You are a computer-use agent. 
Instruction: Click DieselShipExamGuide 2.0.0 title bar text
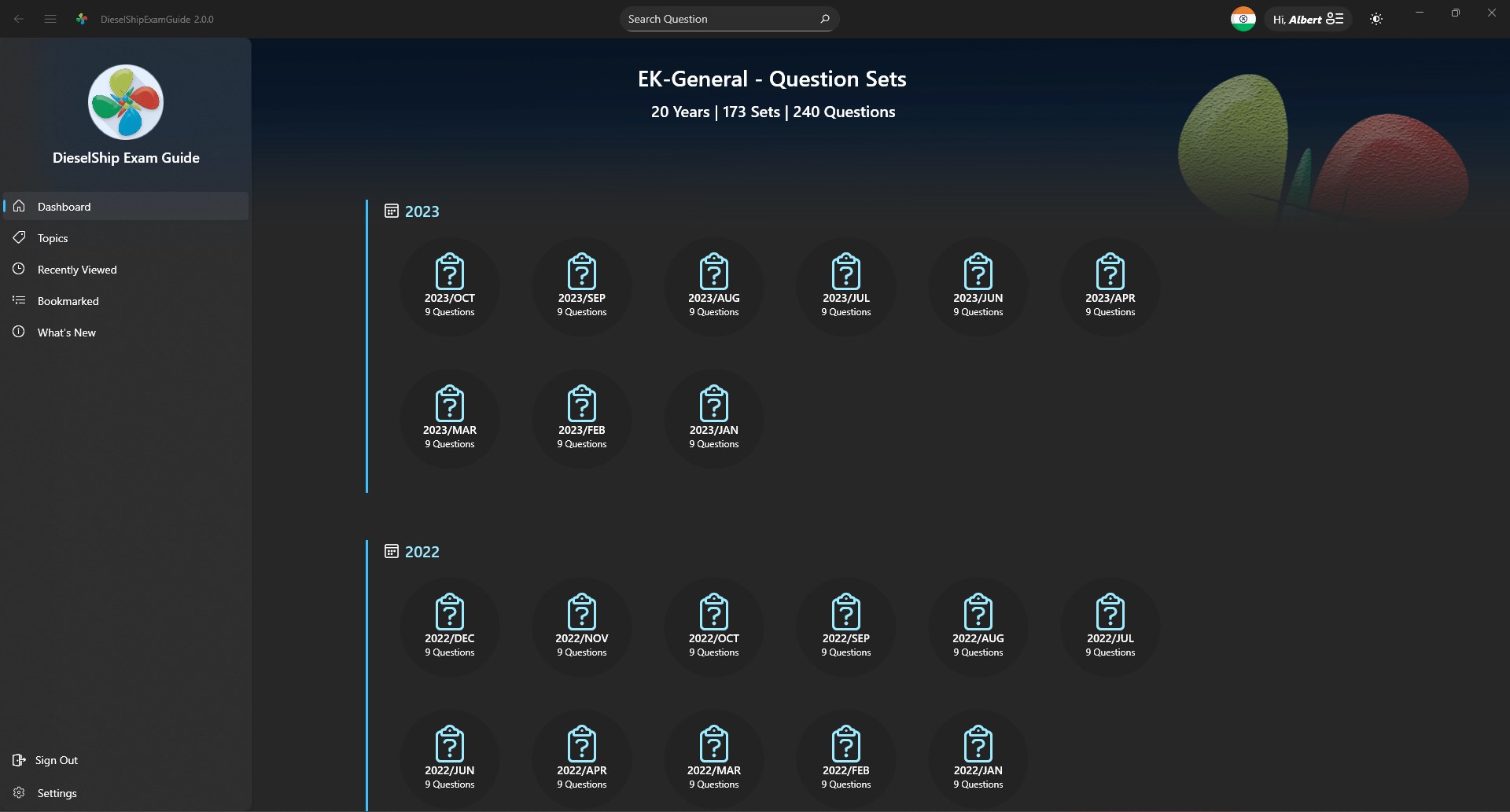pos(157,19)
